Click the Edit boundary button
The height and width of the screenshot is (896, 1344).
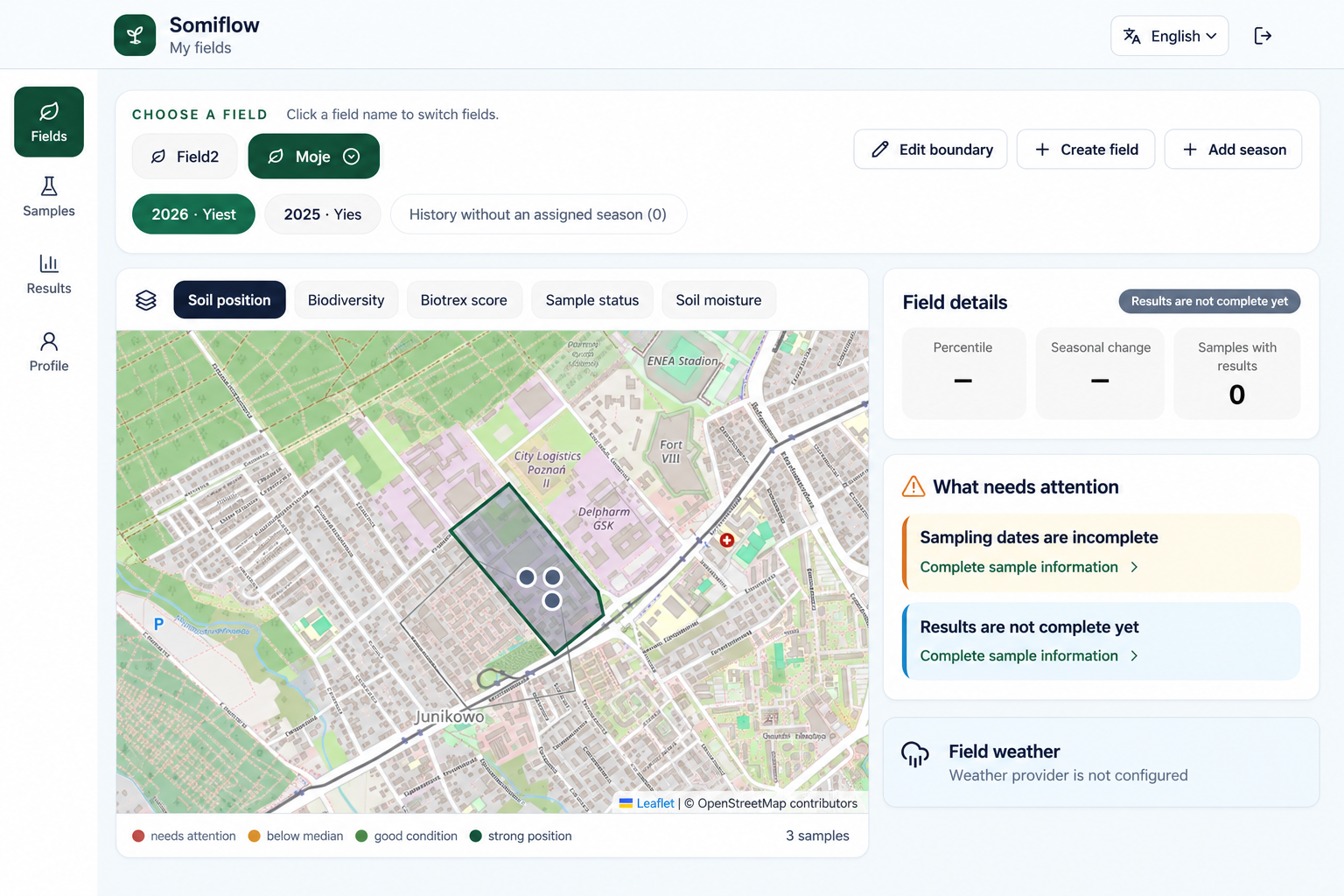[931, 150]
